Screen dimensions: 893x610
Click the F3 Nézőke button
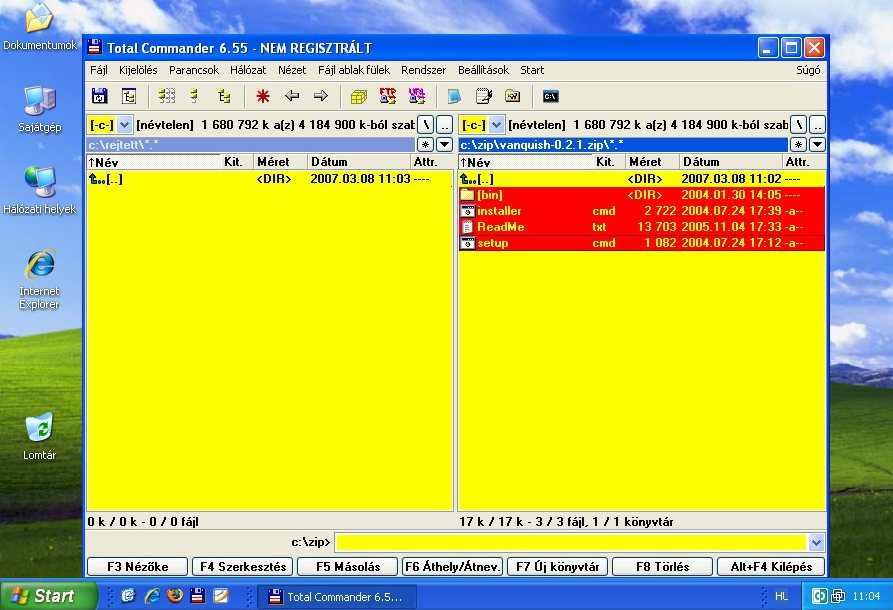pyautogui.click(x=137, y=567)
